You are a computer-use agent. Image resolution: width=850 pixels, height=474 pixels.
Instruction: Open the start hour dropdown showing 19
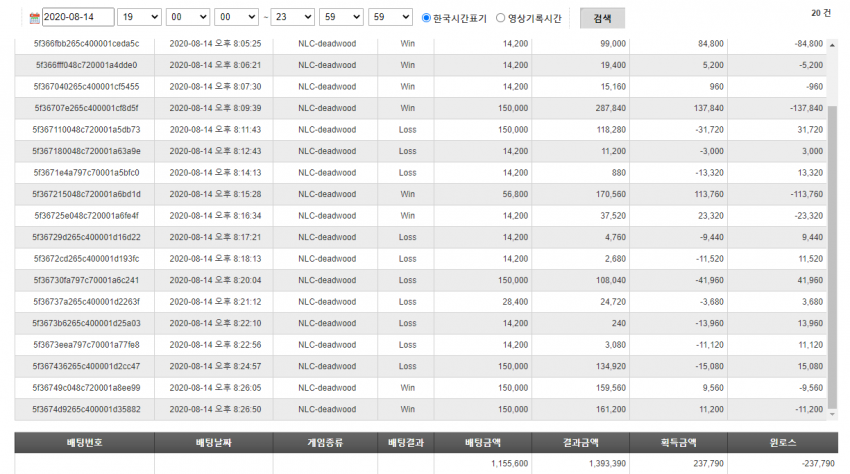[139, 17]
